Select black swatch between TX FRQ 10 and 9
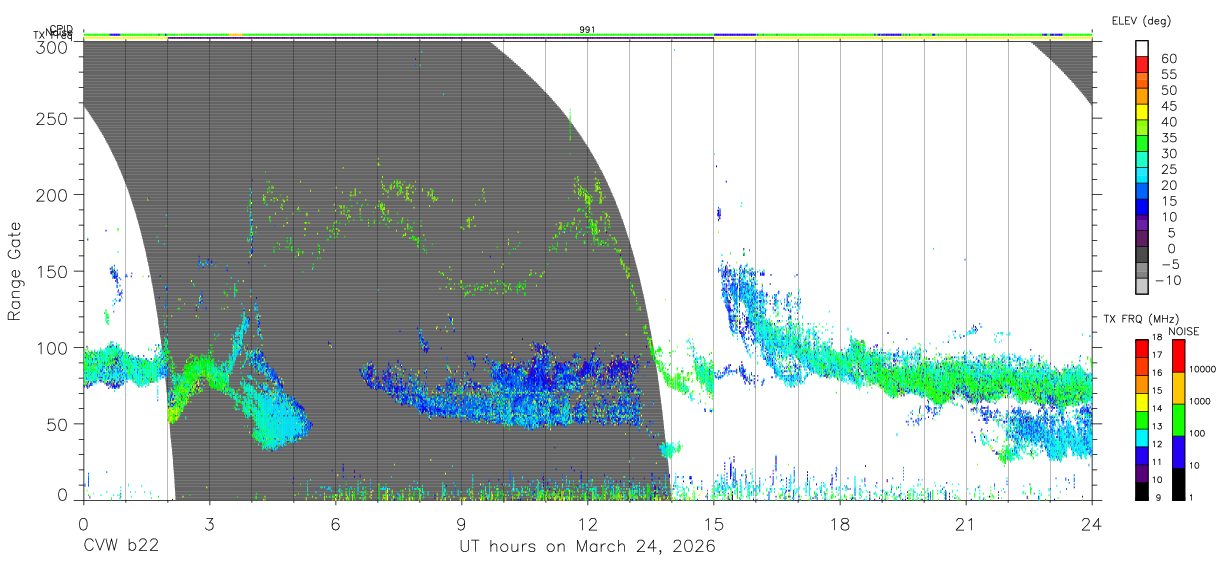 (1141, 489)
